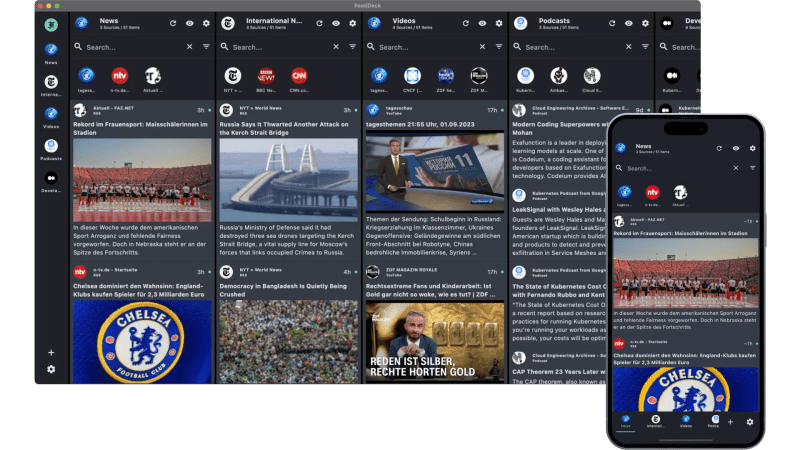
Task: Open 'tagesthemen 21:55 Uhr' video item
Action: pyautogui.click(x=420, y=124)
